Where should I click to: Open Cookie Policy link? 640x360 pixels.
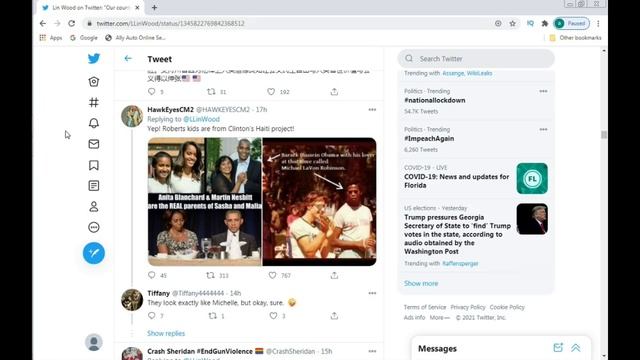click(x=507, y=307)
